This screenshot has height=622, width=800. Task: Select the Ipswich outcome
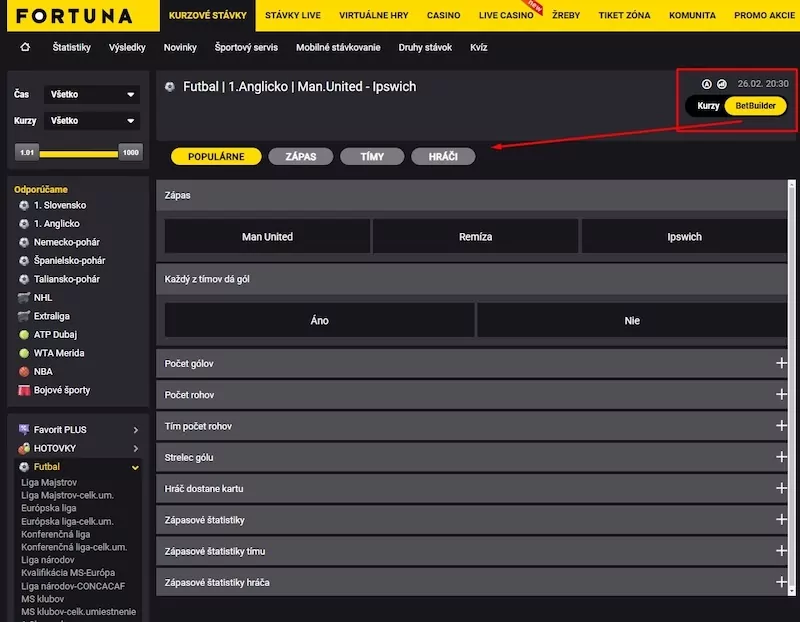click(x=684, y=236)
